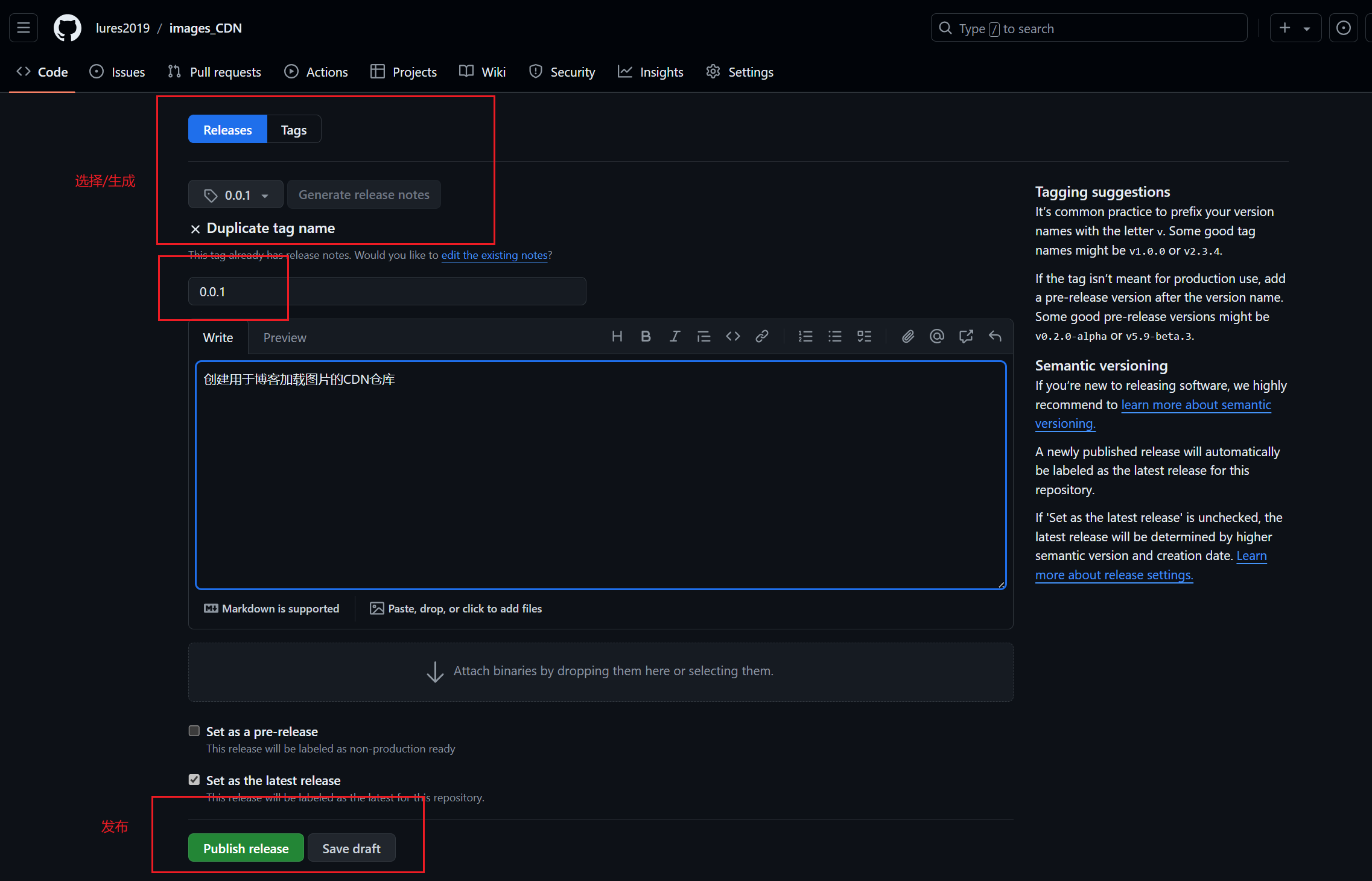Image resolution: width=1372 pixels, height=881 pixels.
Task: Add a link via toolbar icon
Action: (x=761, y=336)
